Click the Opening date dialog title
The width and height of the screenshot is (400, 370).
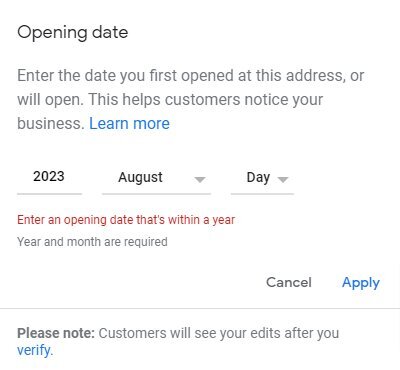[x=73, y=33]
